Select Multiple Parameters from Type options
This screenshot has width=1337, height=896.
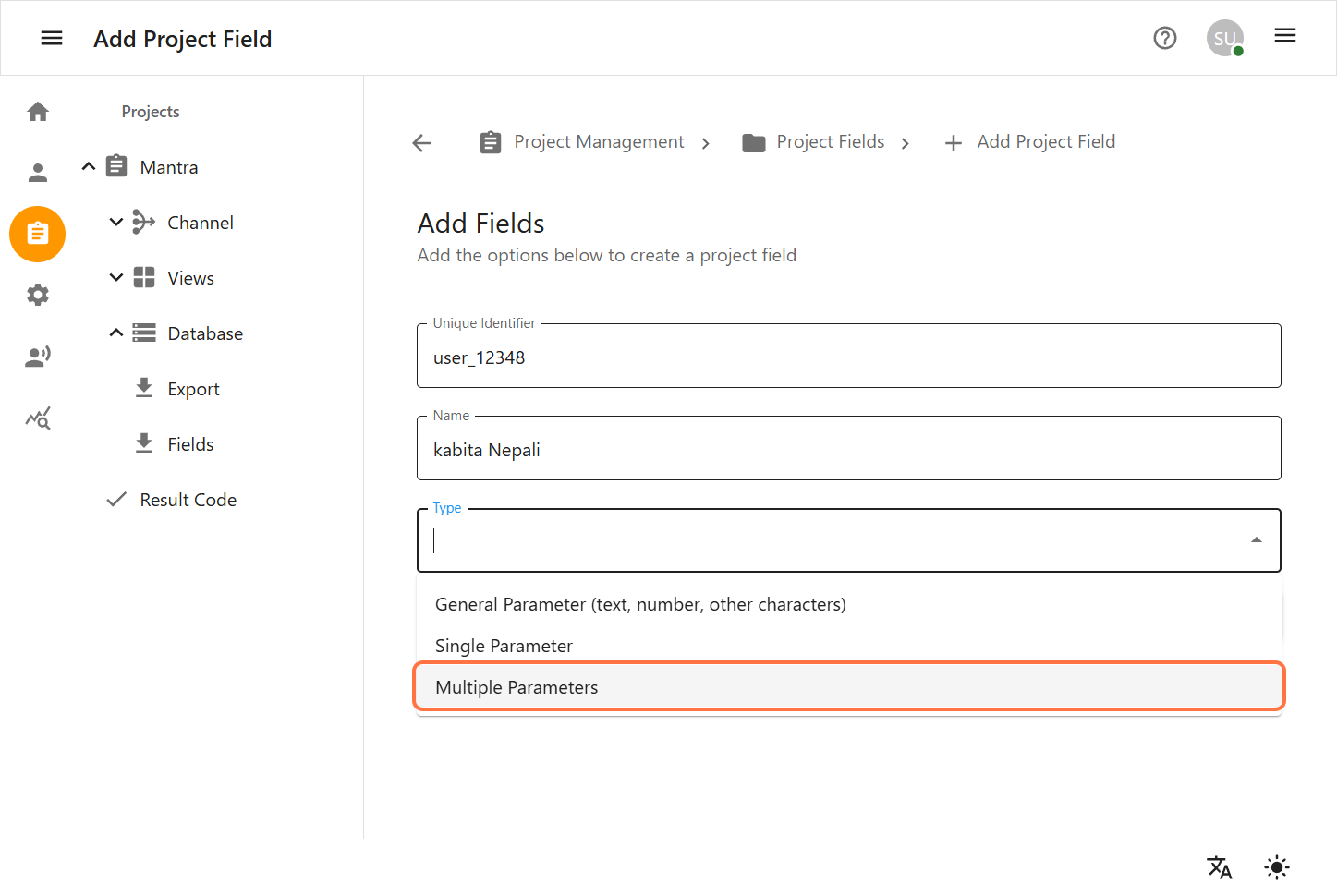(517, 686)
